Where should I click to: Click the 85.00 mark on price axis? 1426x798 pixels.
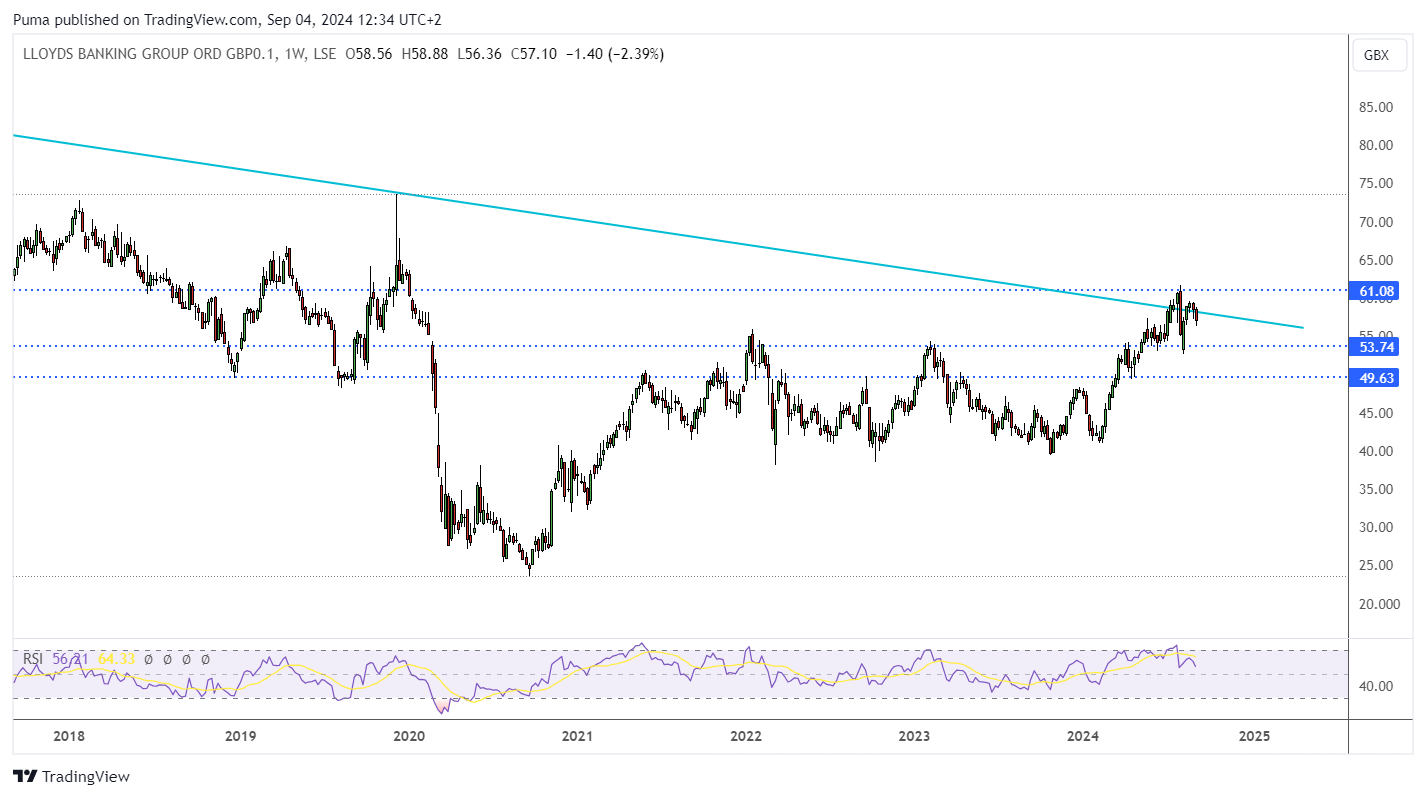(1376, 107)
